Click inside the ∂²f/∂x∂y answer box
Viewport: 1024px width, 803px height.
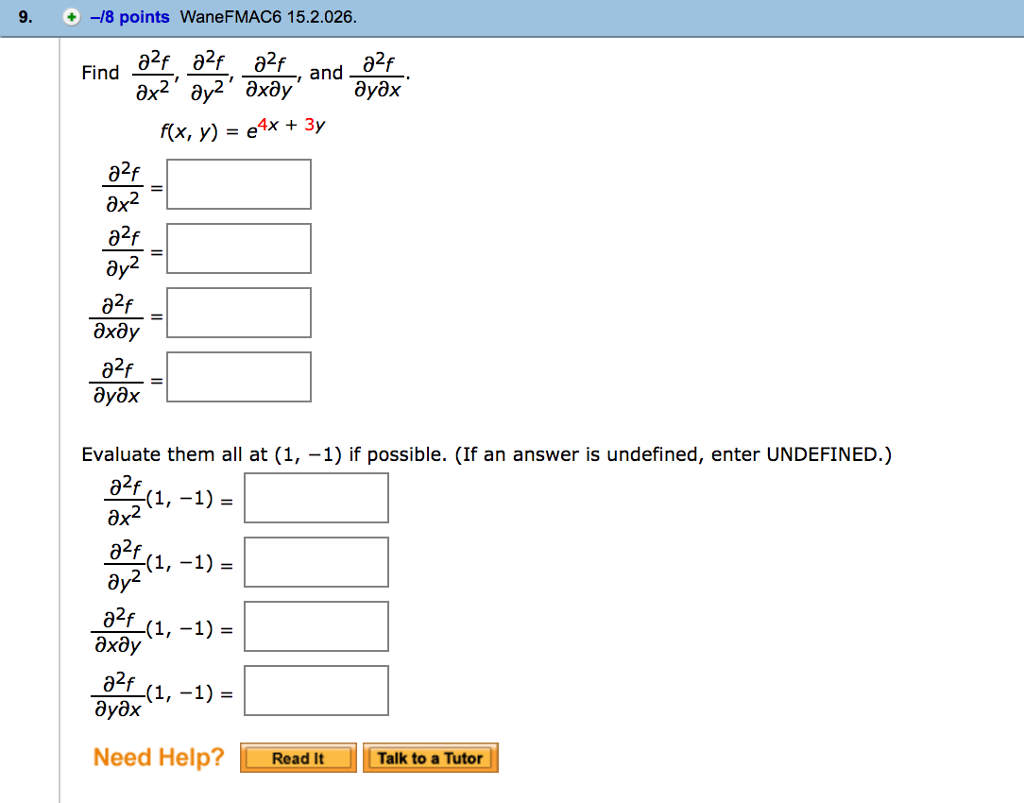pos(238,312)
